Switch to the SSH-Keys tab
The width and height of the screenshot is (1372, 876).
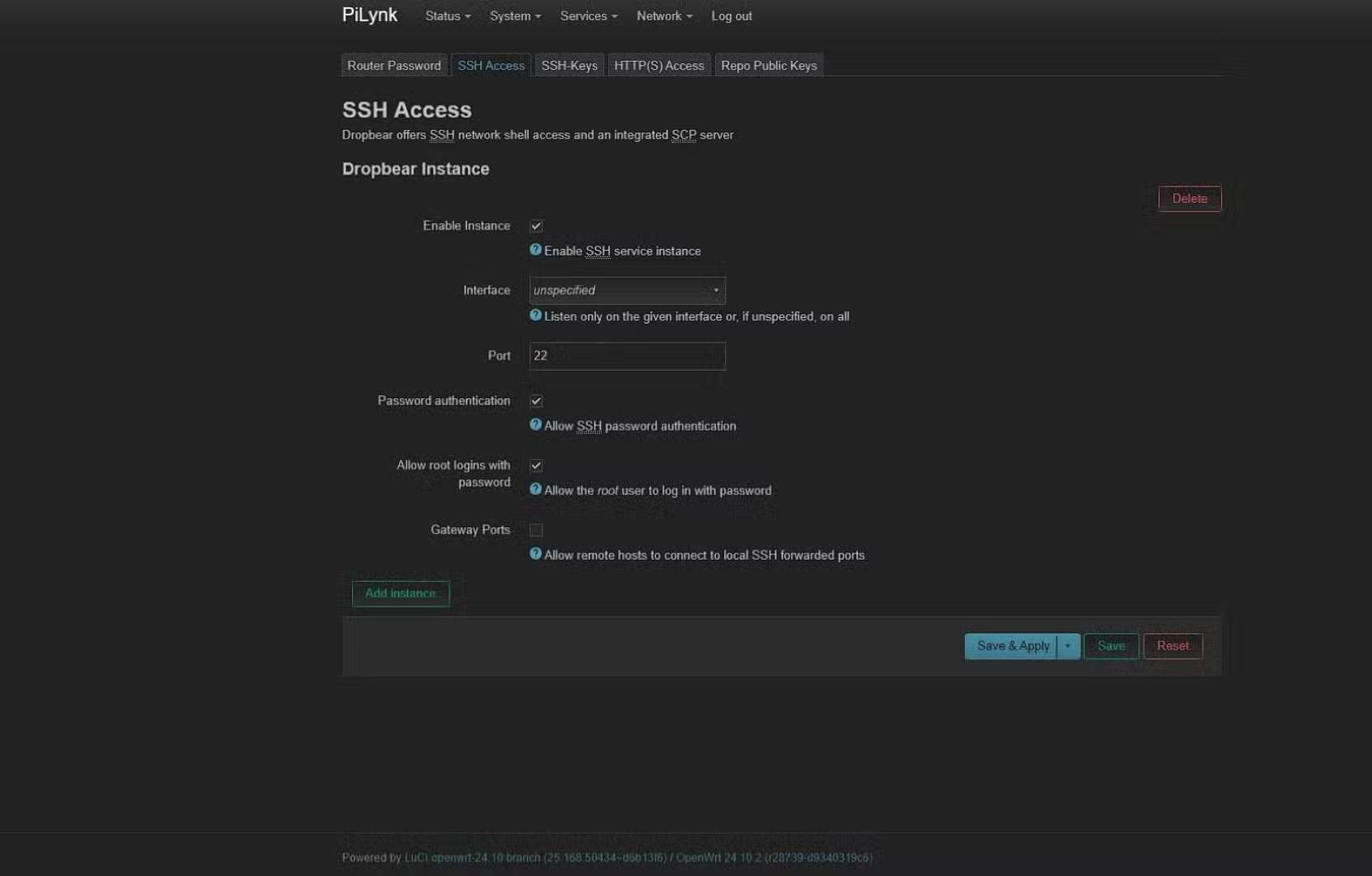point(569,66)
